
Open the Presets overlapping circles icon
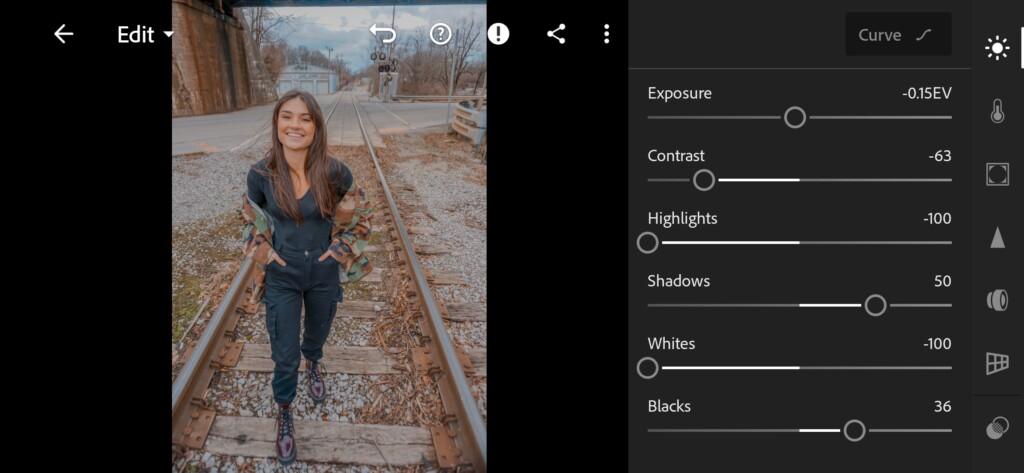(997, 429)
